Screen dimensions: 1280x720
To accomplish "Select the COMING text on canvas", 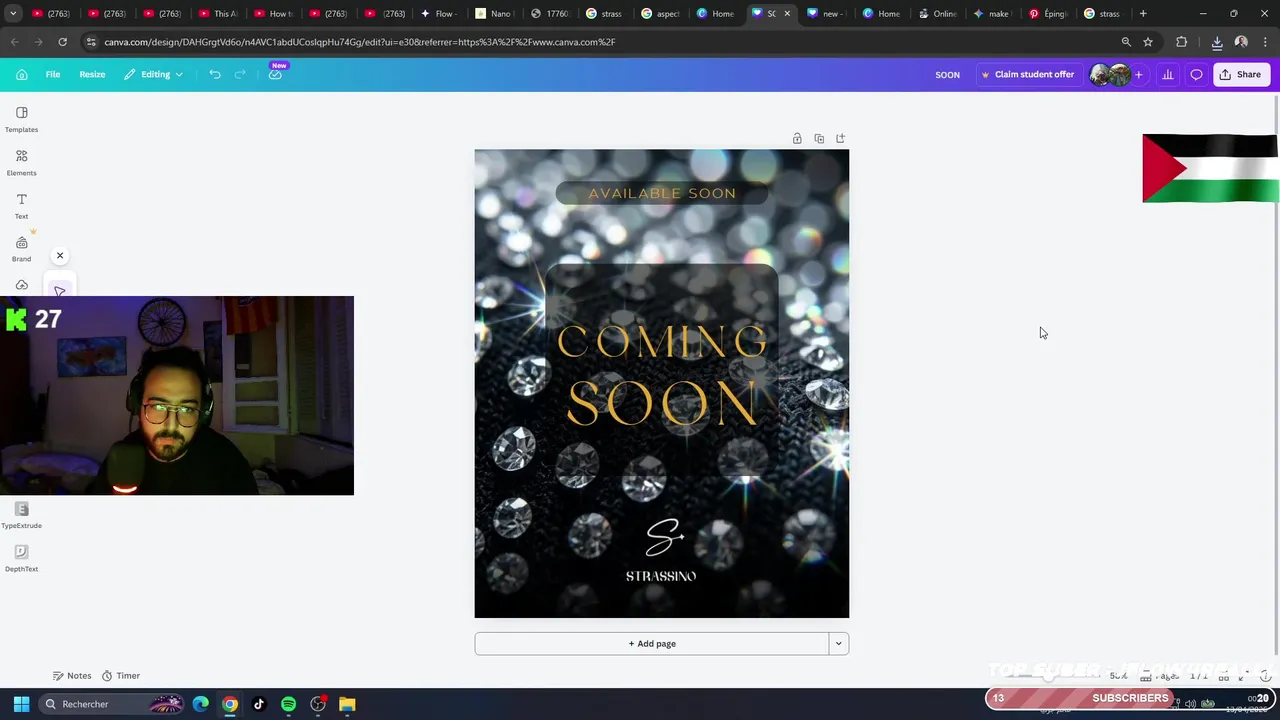I will (662, 342).
